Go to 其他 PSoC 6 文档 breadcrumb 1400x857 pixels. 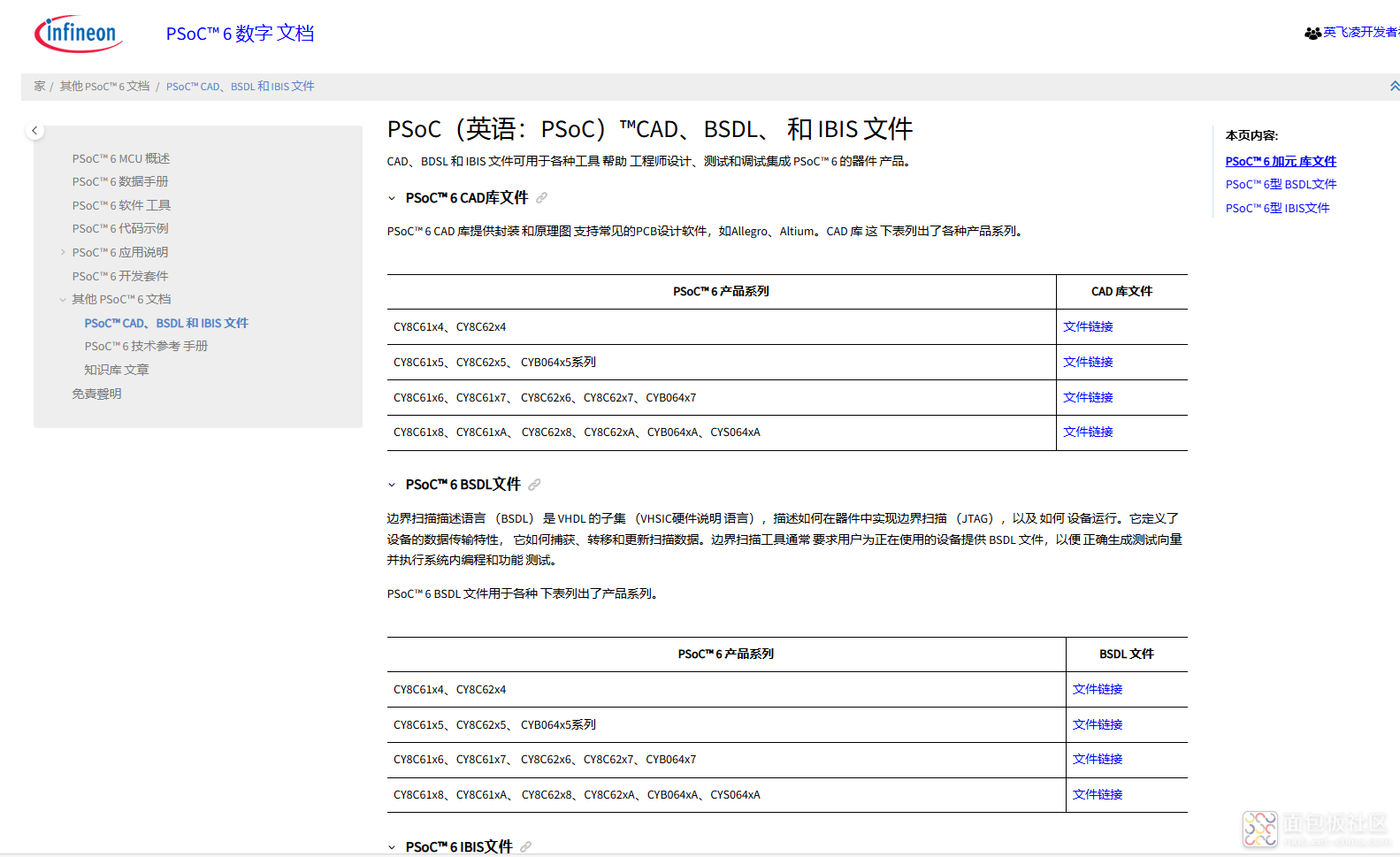click(104, 86)
